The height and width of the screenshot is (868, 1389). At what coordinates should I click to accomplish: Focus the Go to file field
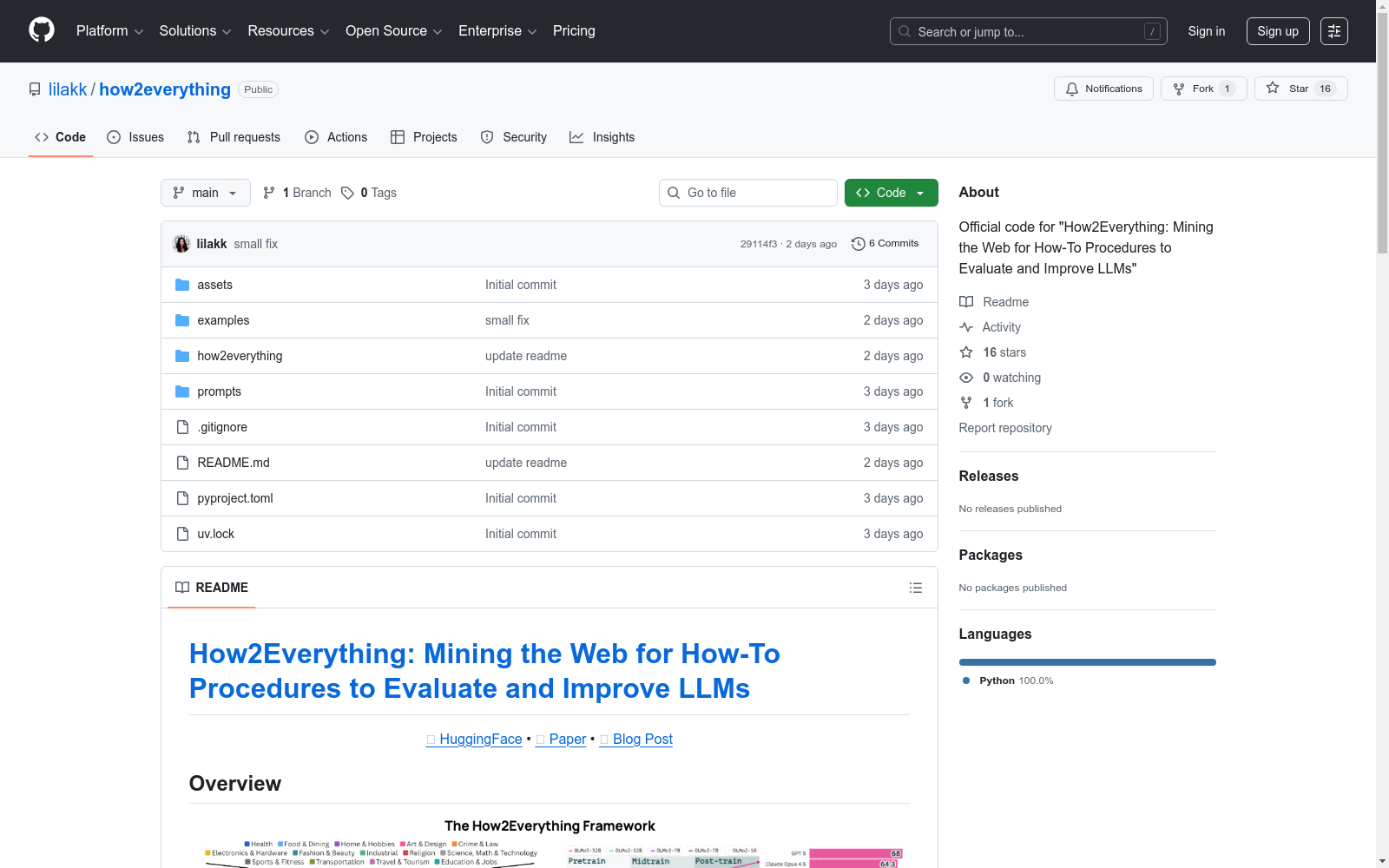point(748,193)
